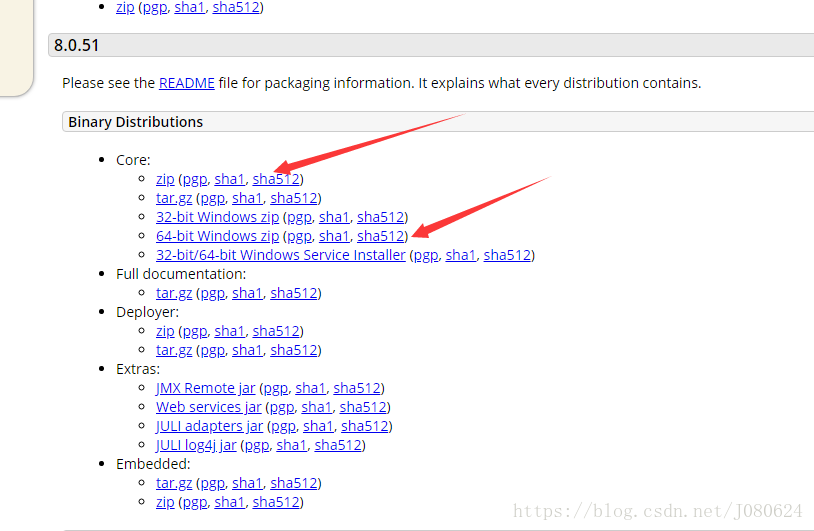The height and width of the screenshot is (531, 814).
Task: Download the Web services jar
Action: (209, 407)
